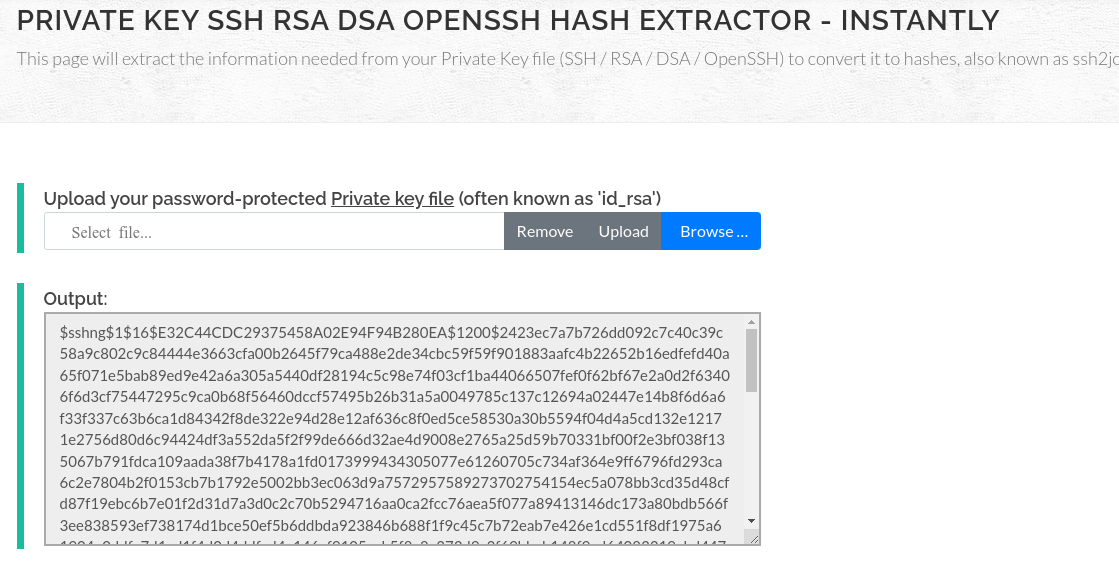Click the hash line starting with 1e2756d8

pyautogui.click(x=392, y=440)
